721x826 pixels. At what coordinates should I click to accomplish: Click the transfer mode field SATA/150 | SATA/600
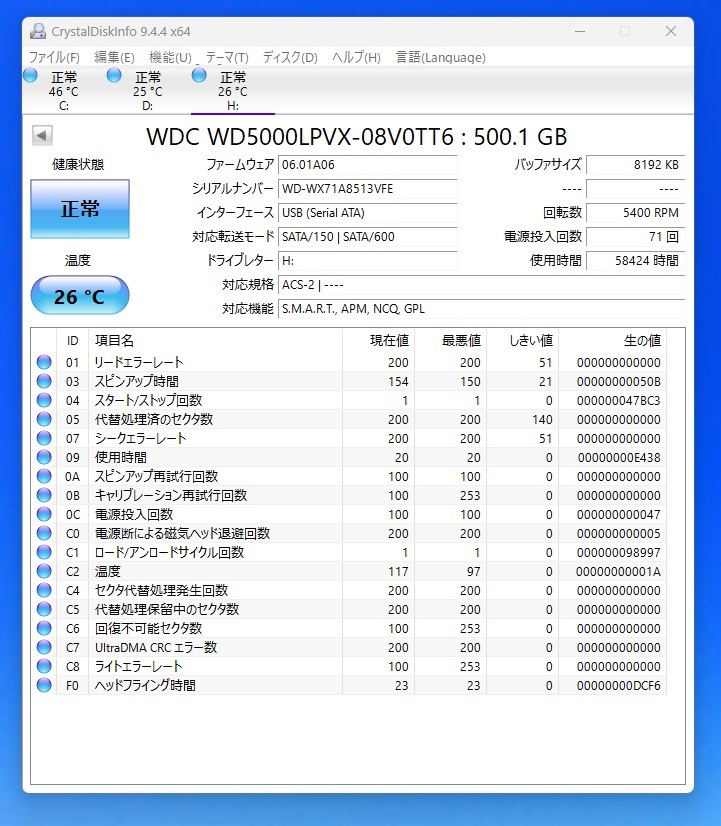point(368,237)
